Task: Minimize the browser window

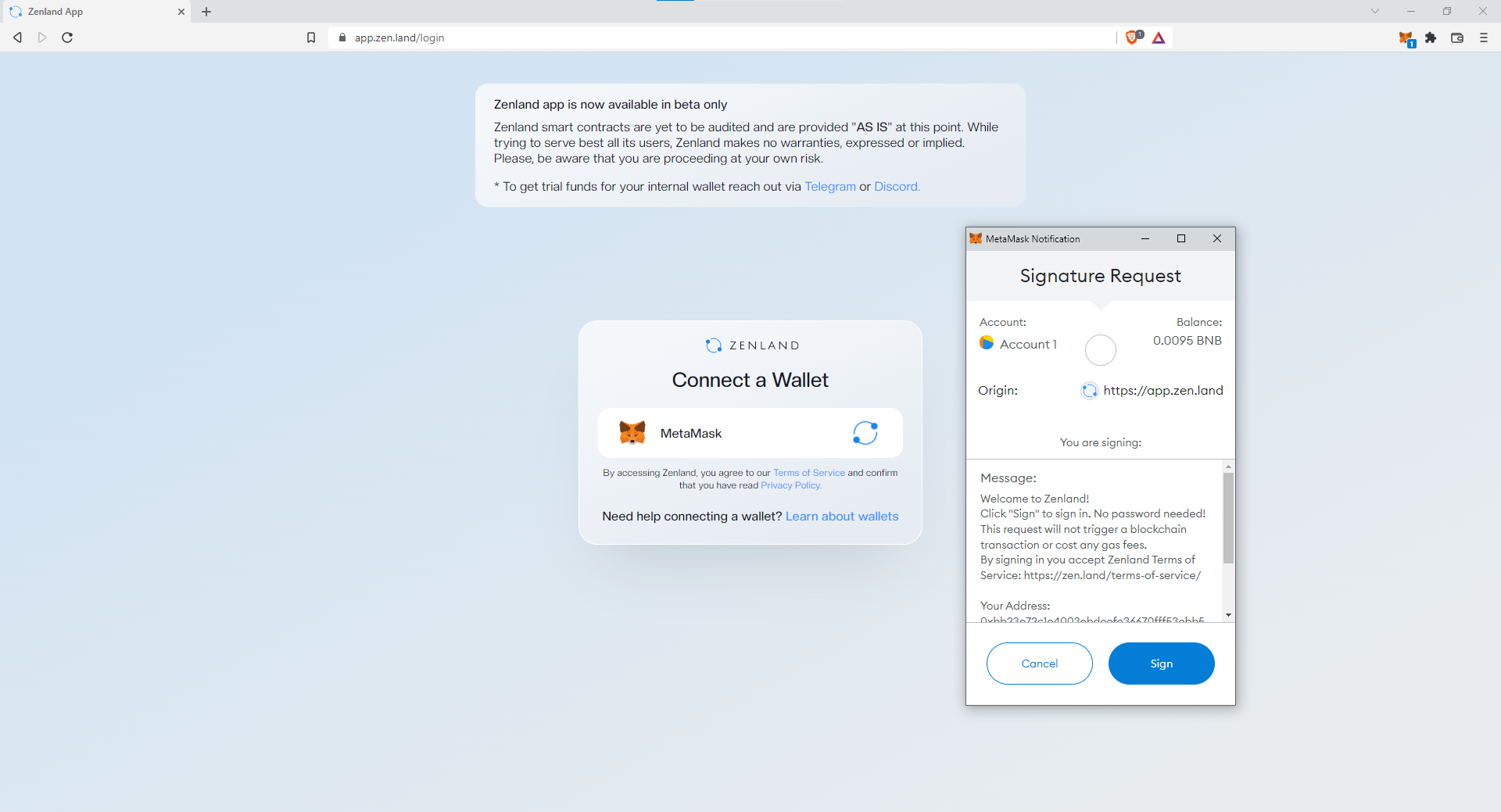Action: click(1411, 11)
